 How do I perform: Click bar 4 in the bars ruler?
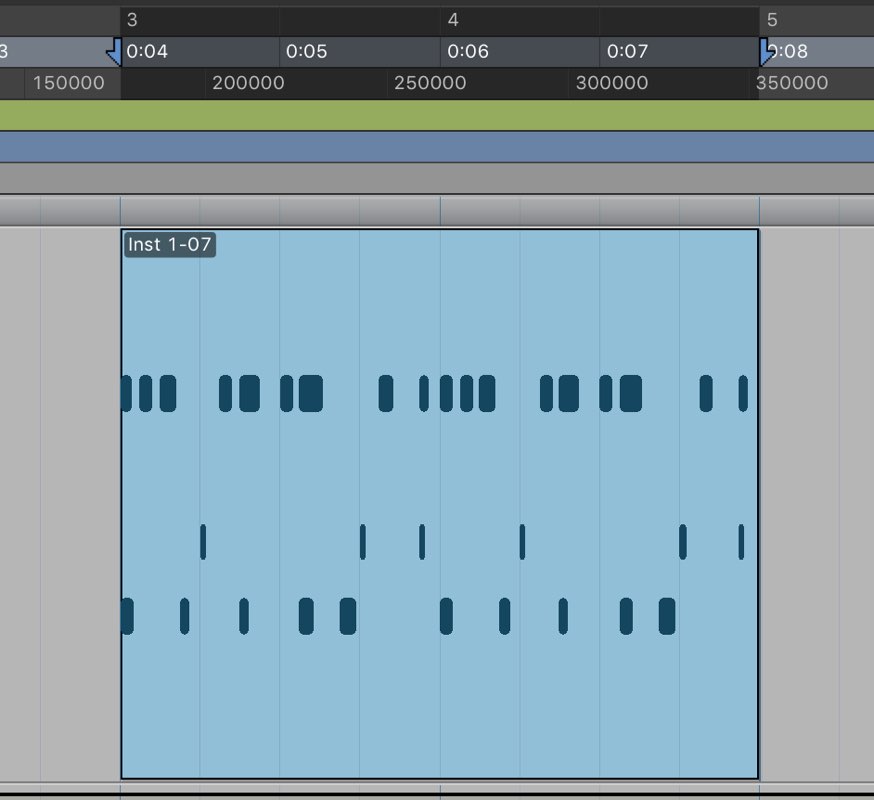(x=453, y=20)
